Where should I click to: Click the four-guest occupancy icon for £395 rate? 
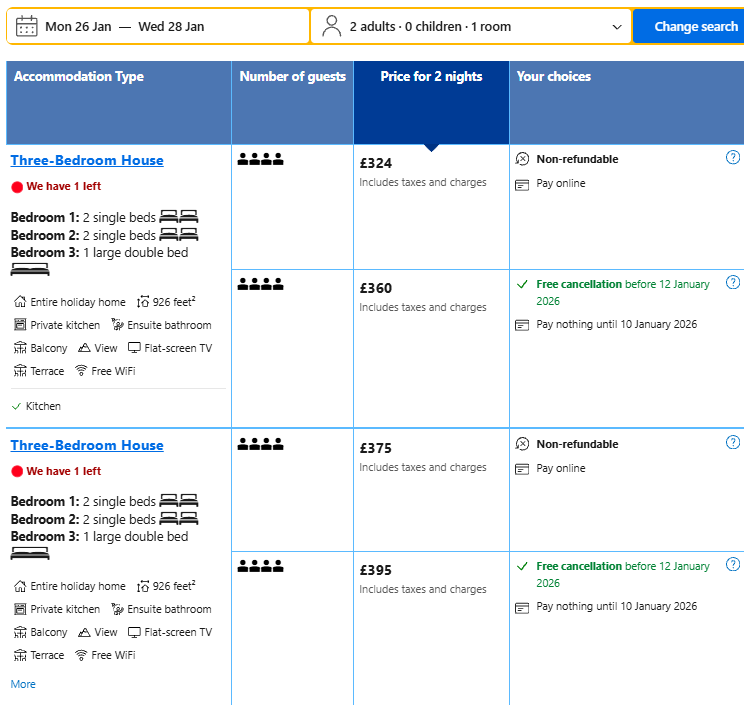coord(260,567)
